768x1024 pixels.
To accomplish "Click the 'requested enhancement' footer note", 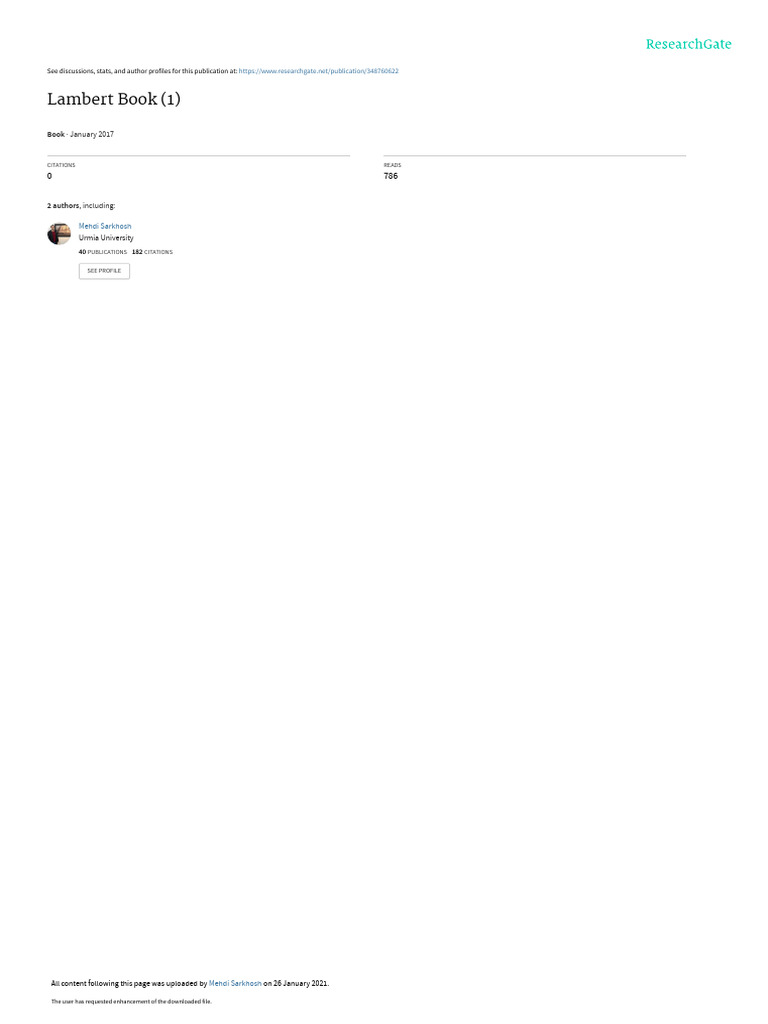I will [131, 1001].
